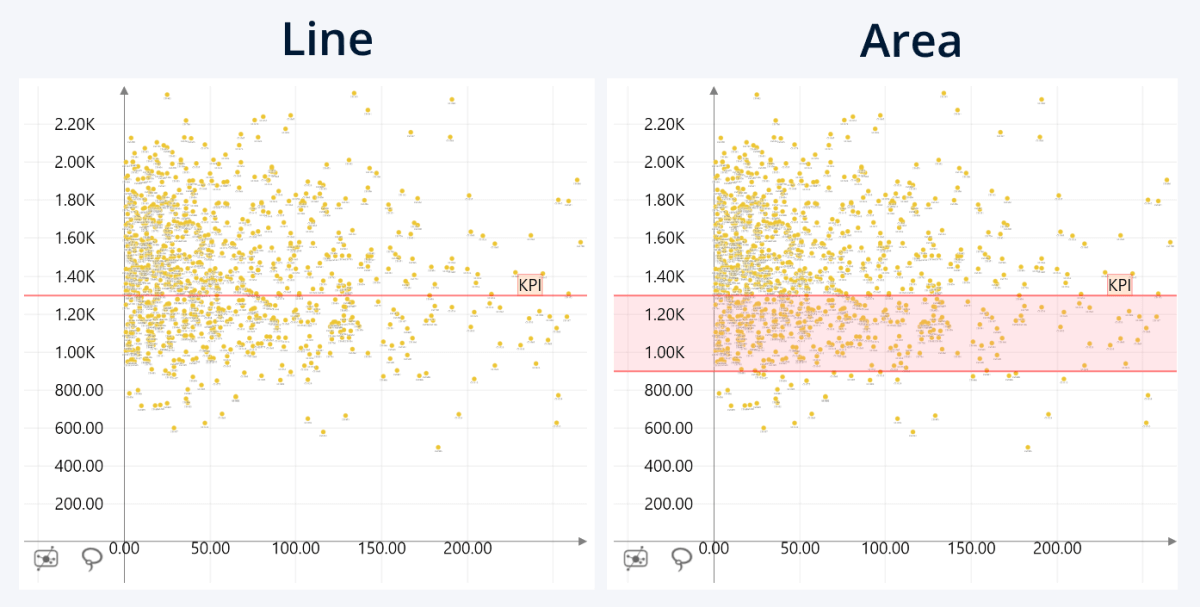This screenshot has width=1200, height=607.
Task: Click the KPI label on the Line chart
Action: point(529,286)
